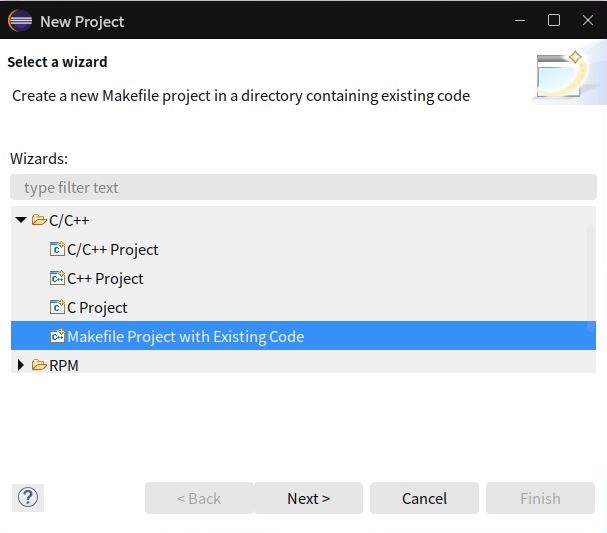Select the C/C++ Project entry
The width and height of the screenshot is (607, 533).
click(113, 250)
